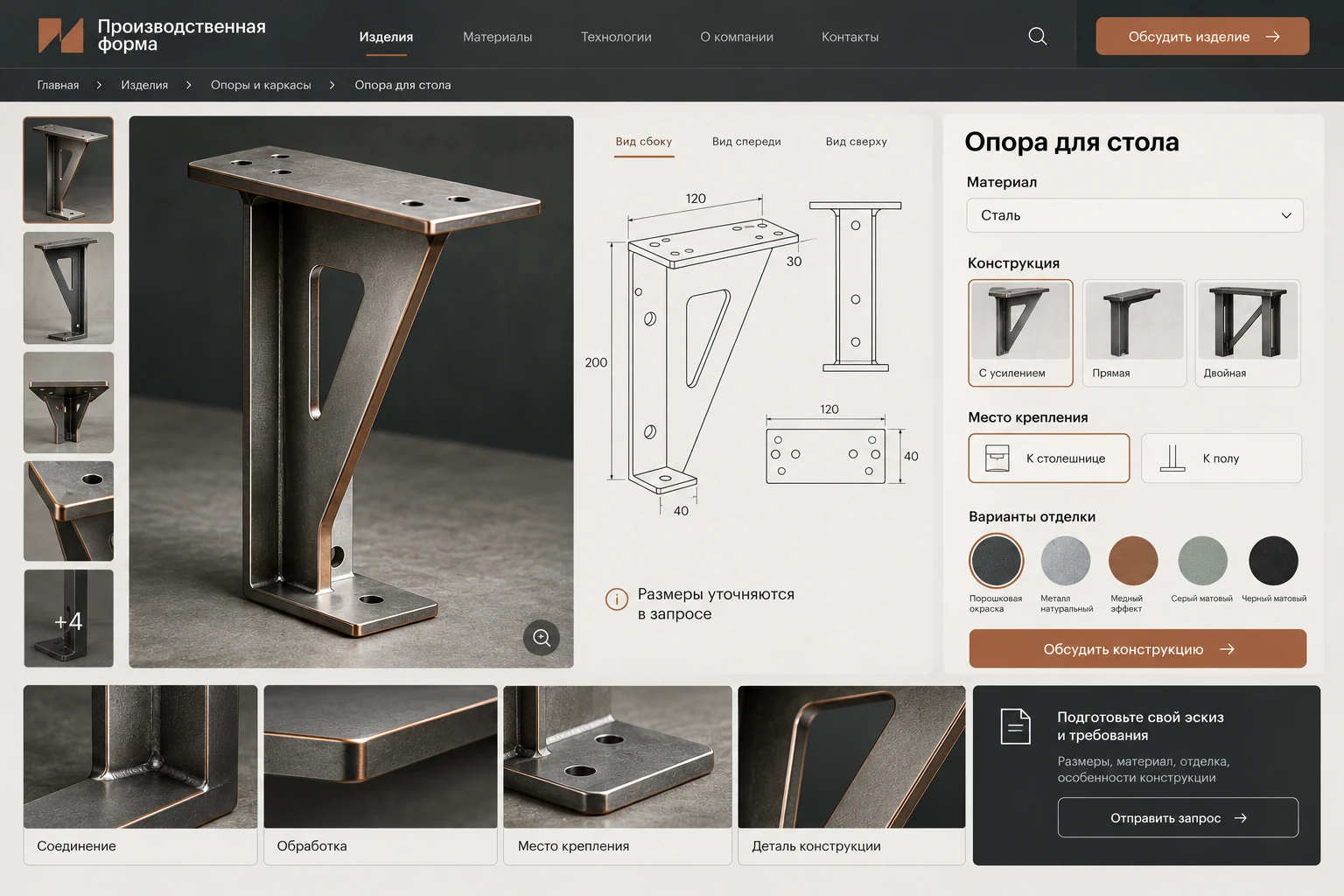
Task: Go to Изделия breadcrumb link
Action: tap(144, 85)
